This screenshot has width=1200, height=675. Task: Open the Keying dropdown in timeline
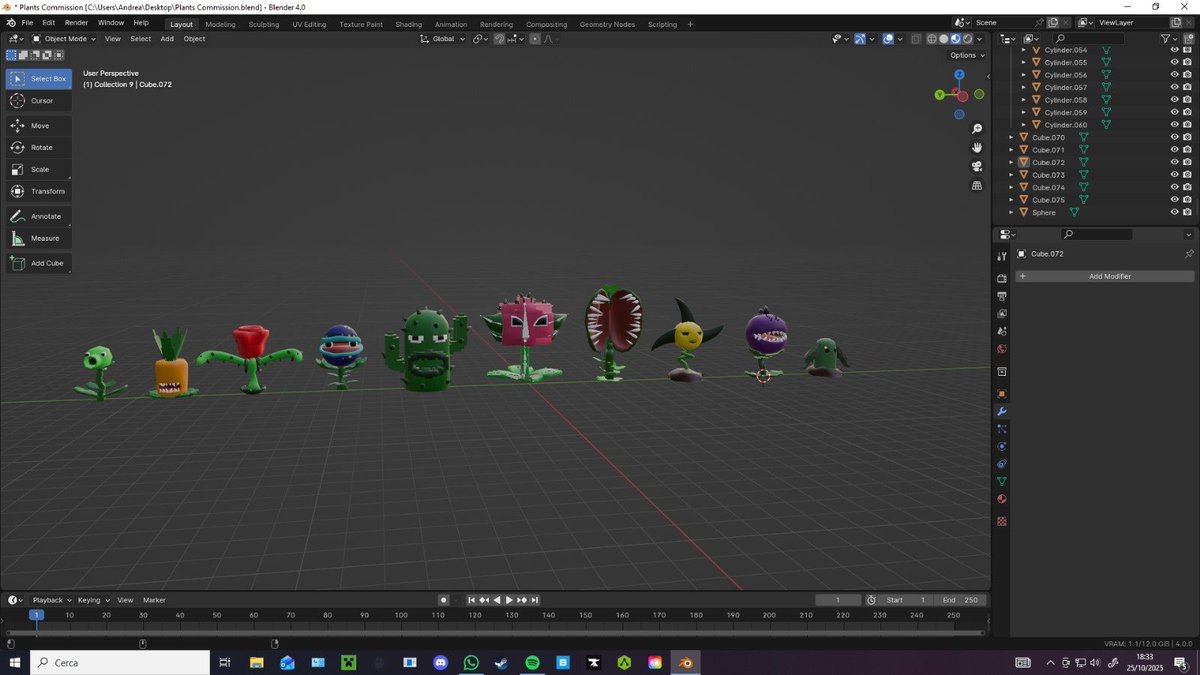92,600
